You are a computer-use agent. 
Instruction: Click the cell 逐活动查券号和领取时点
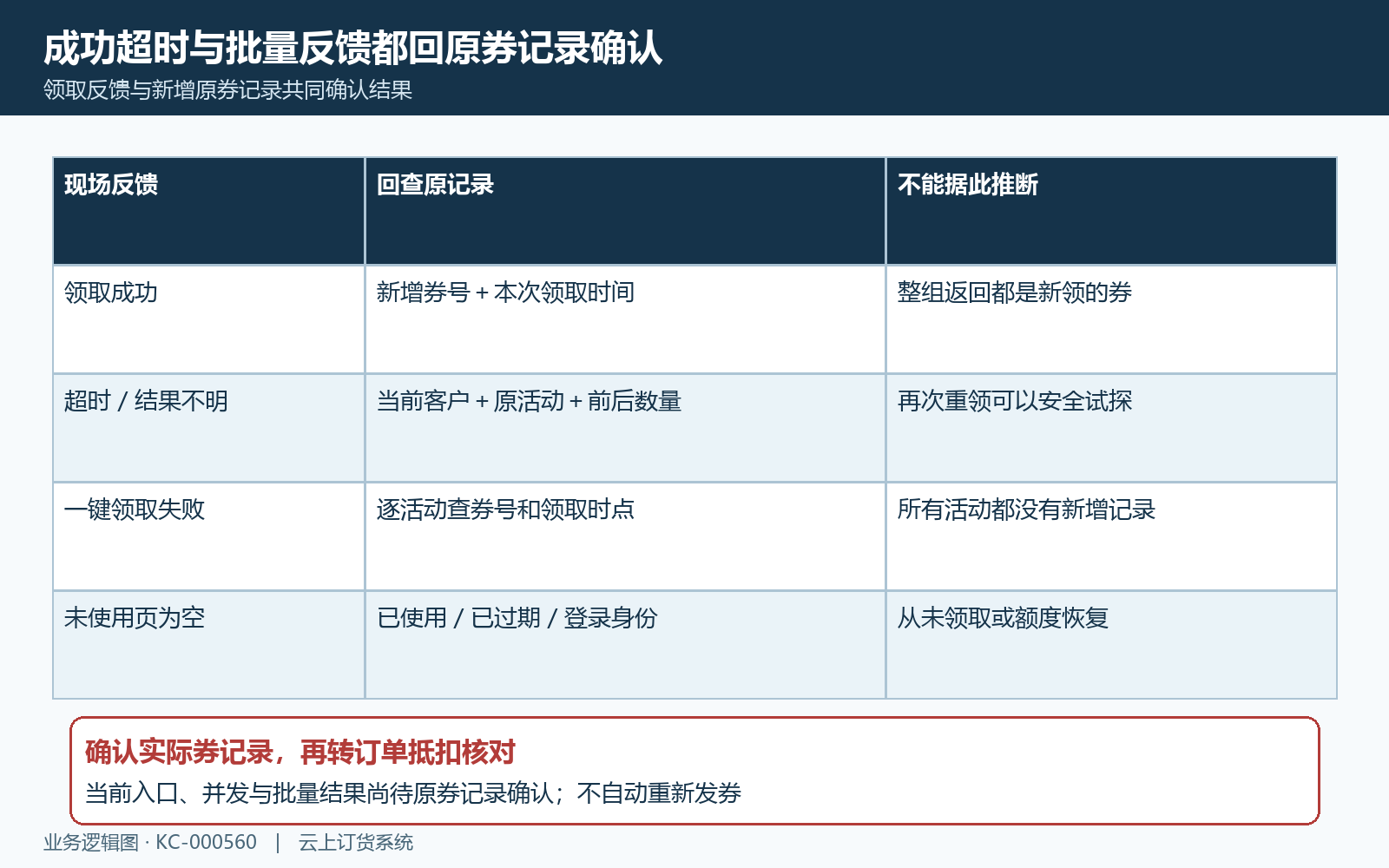coord(625,536)
